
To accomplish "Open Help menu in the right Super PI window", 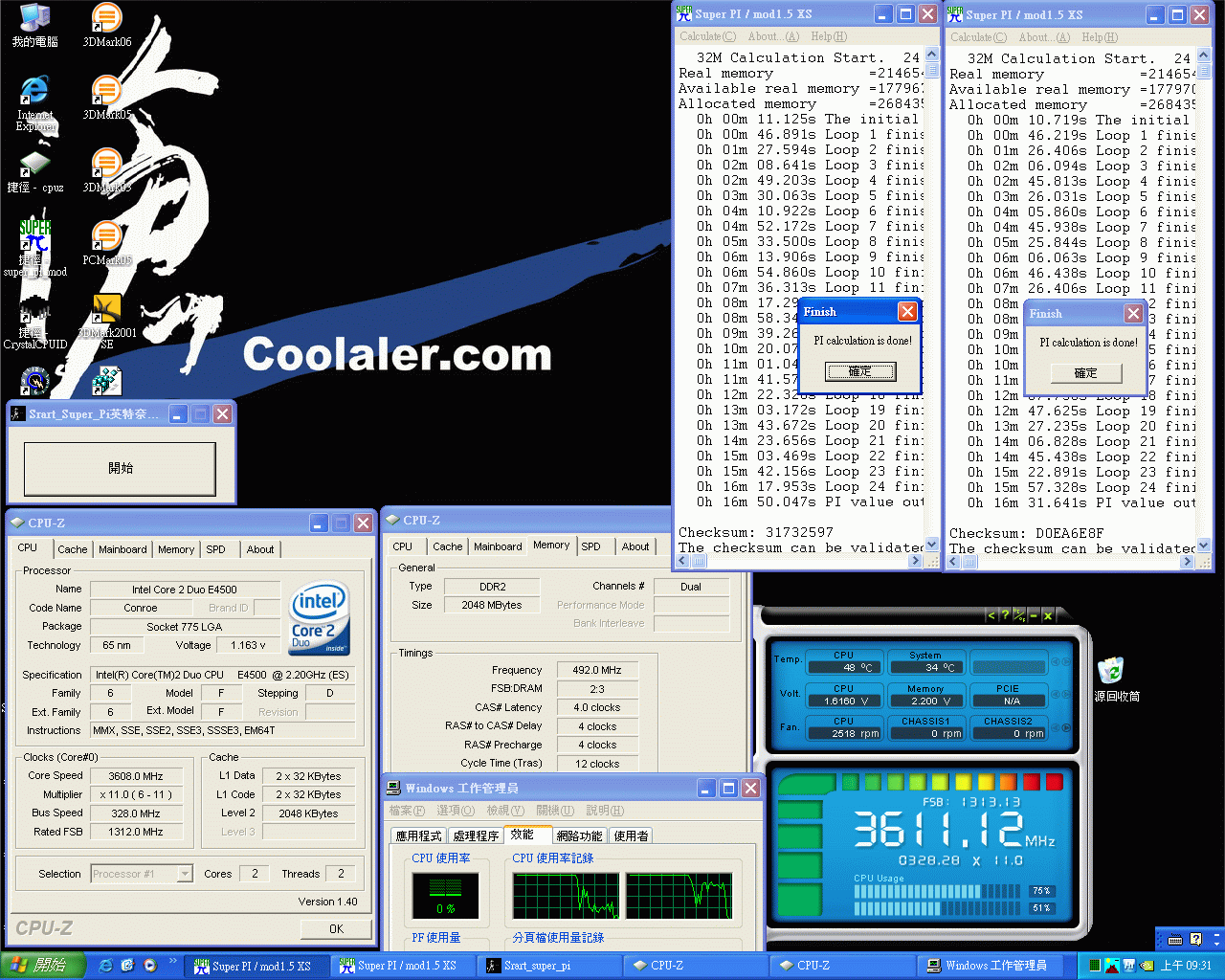I will click(x=1100, y=37).
